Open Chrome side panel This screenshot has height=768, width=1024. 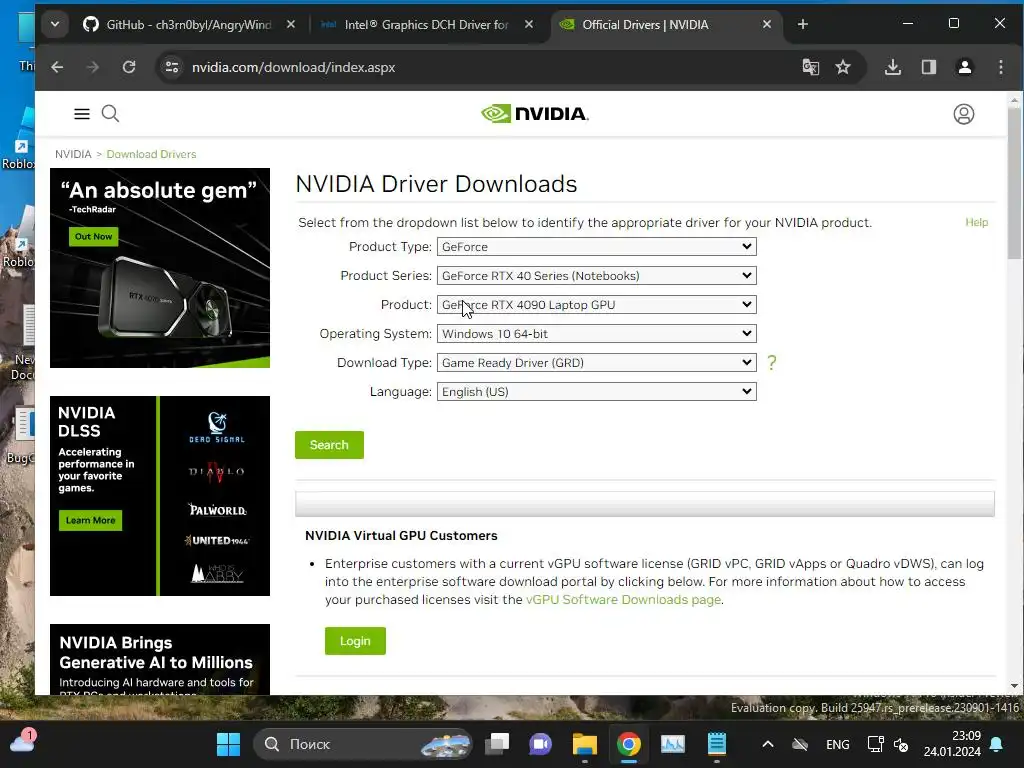[x=929, y=67]
